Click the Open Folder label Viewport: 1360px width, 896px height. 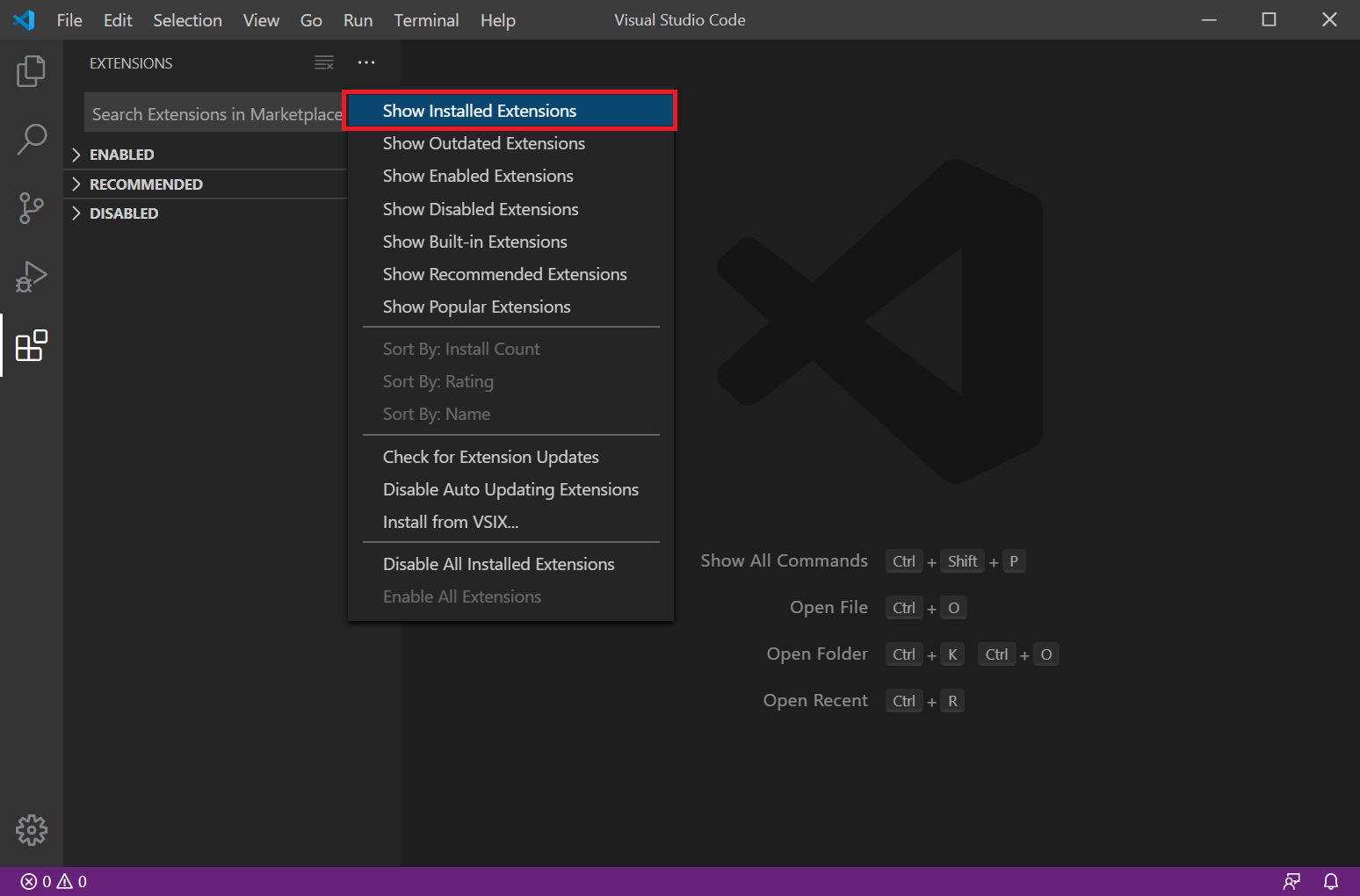pos(817,654)
